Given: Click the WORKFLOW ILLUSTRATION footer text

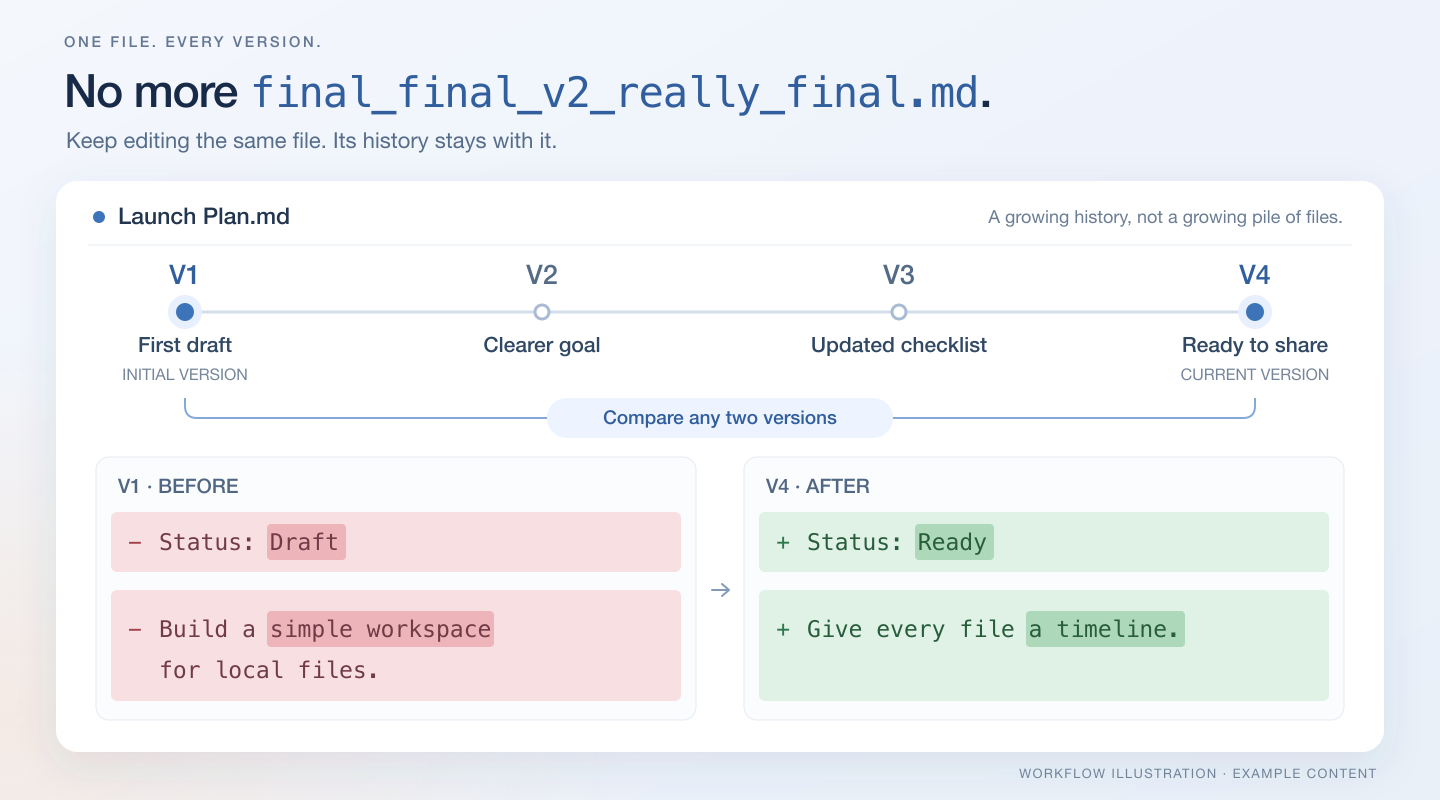Looking at the screenshot, I should click(x=1198, y=774).
